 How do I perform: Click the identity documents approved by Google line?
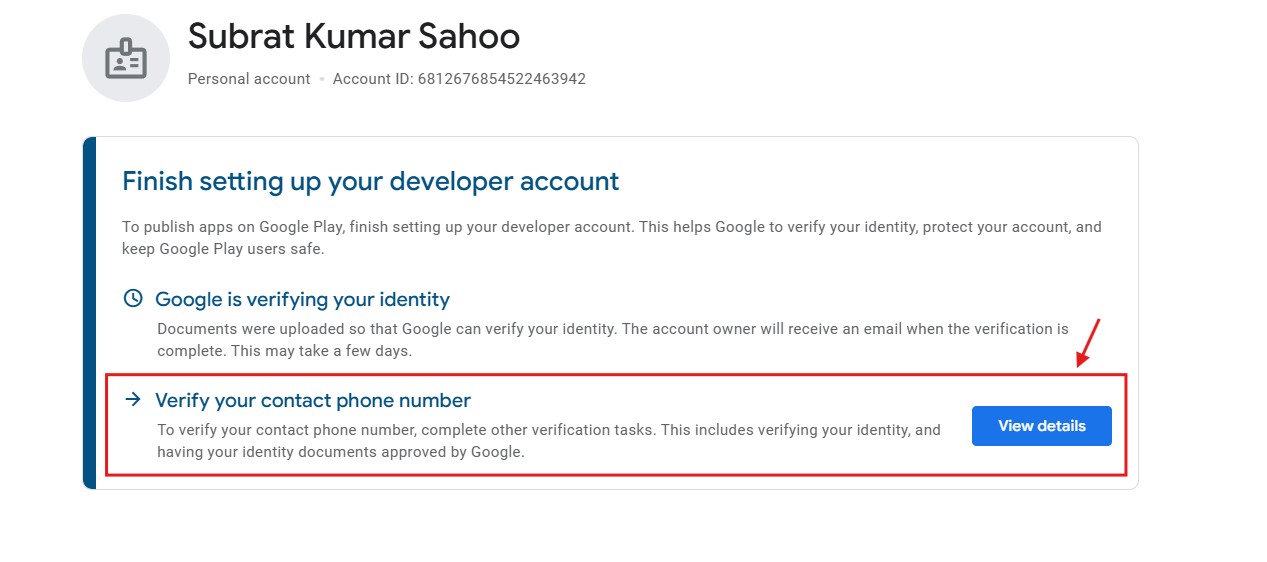tap(340, 452)
